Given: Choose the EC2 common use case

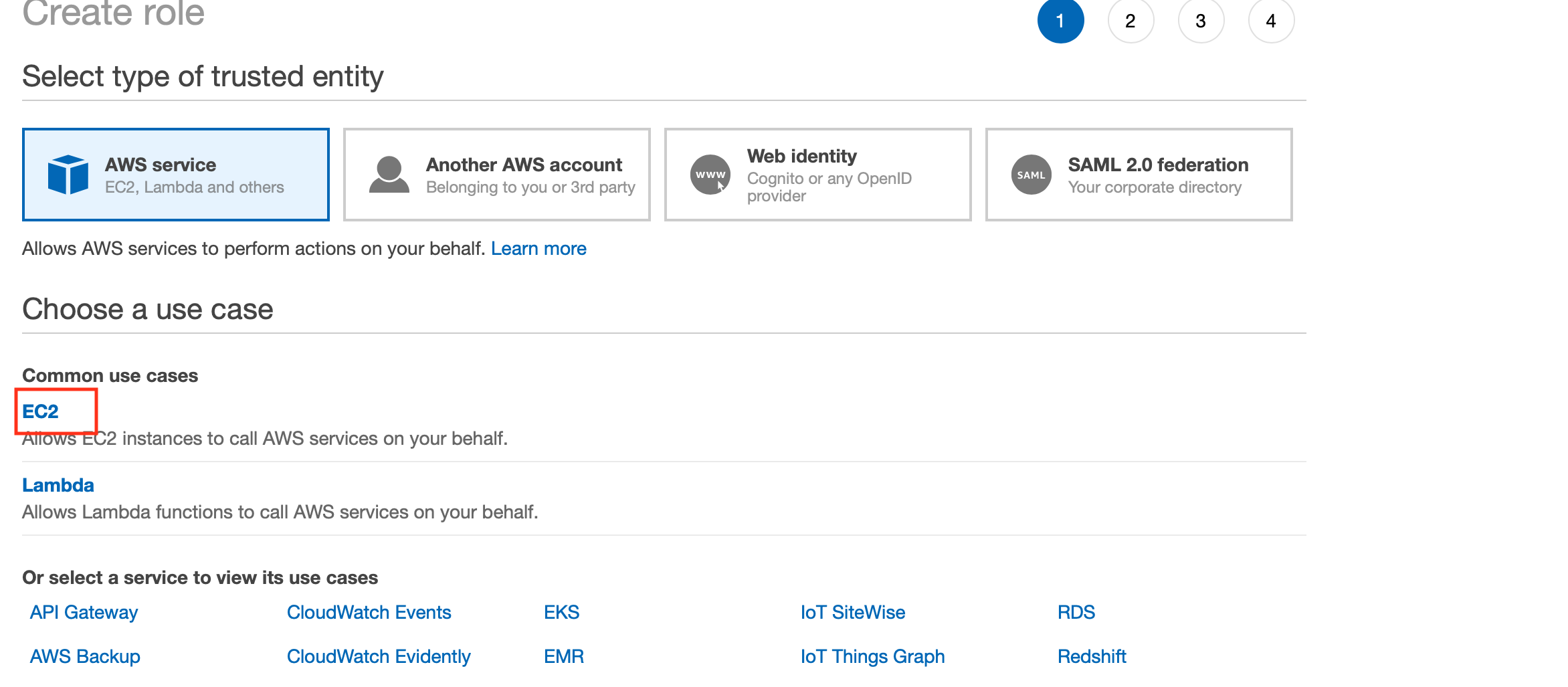Looking at the screenshot, I should tap(41, 411).
